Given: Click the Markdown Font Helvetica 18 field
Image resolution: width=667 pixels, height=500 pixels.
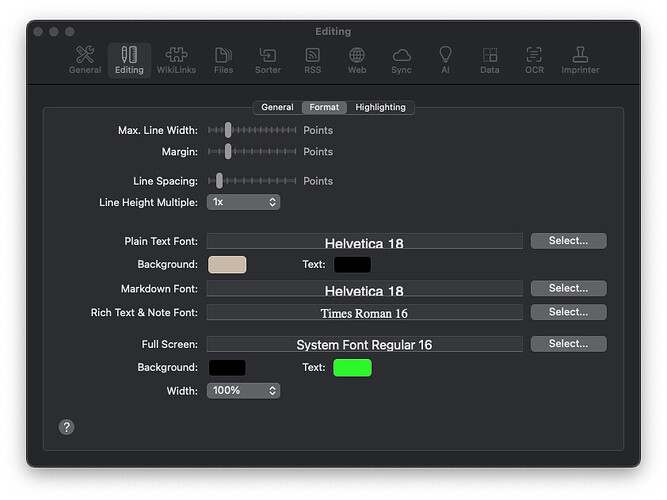Looking at the screenshot, I should click(365, 289).
